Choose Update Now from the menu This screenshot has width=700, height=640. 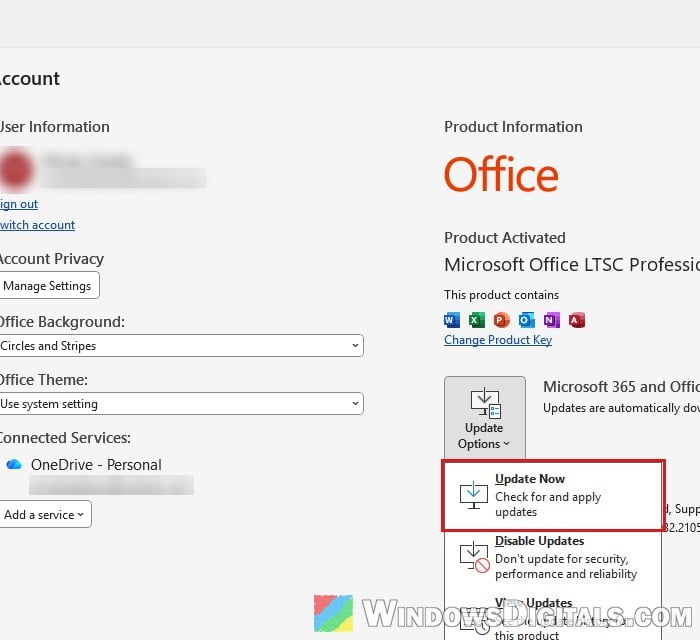coord(553,496)
